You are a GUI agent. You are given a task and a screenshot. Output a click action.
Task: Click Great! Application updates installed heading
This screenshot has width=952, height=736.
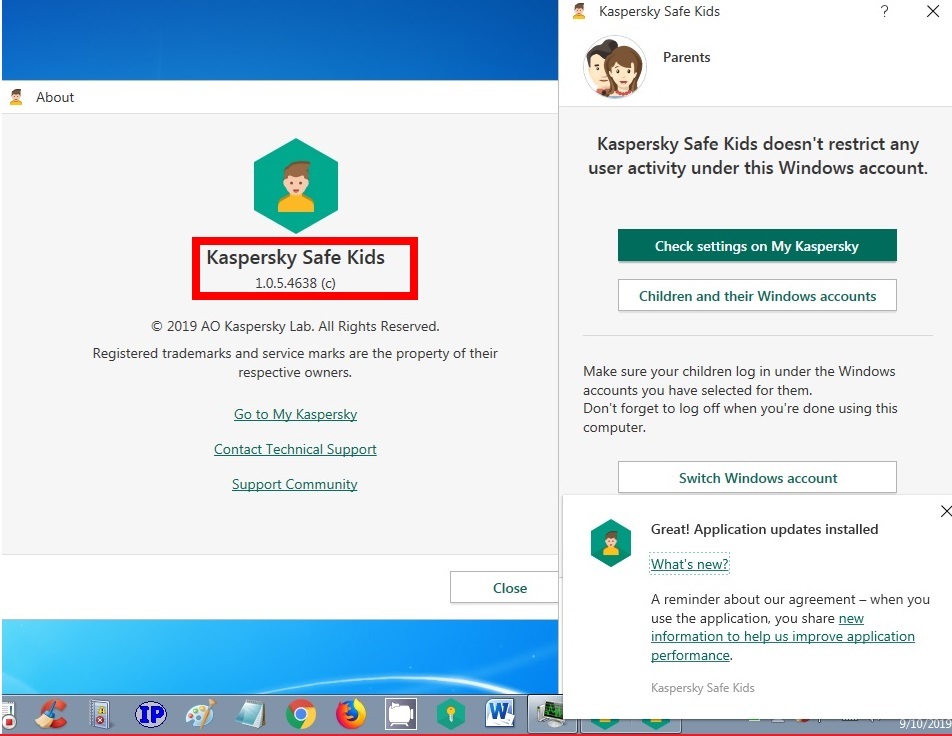[x=764, y=529]
